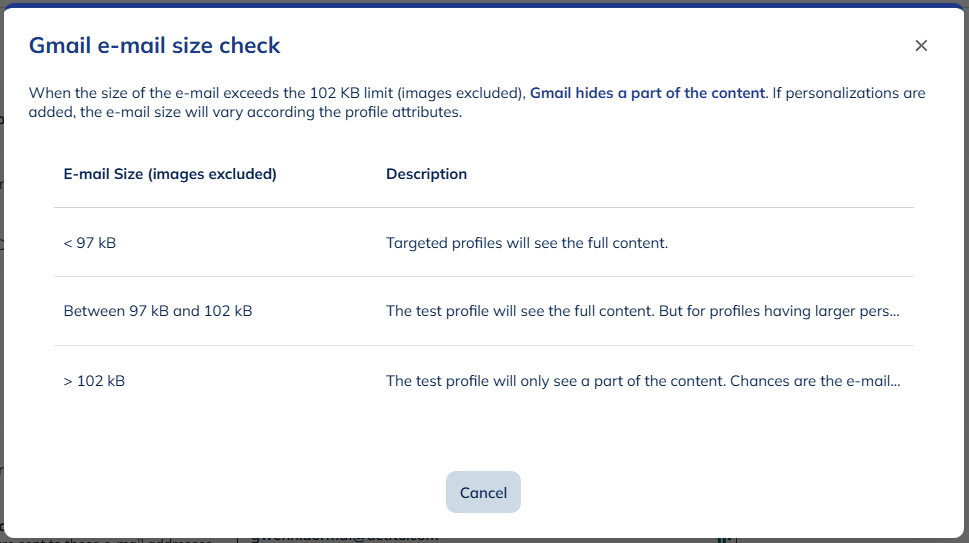Click the Cancel button
The width and height of the screenshot is (969, 543).
point(483,492)
